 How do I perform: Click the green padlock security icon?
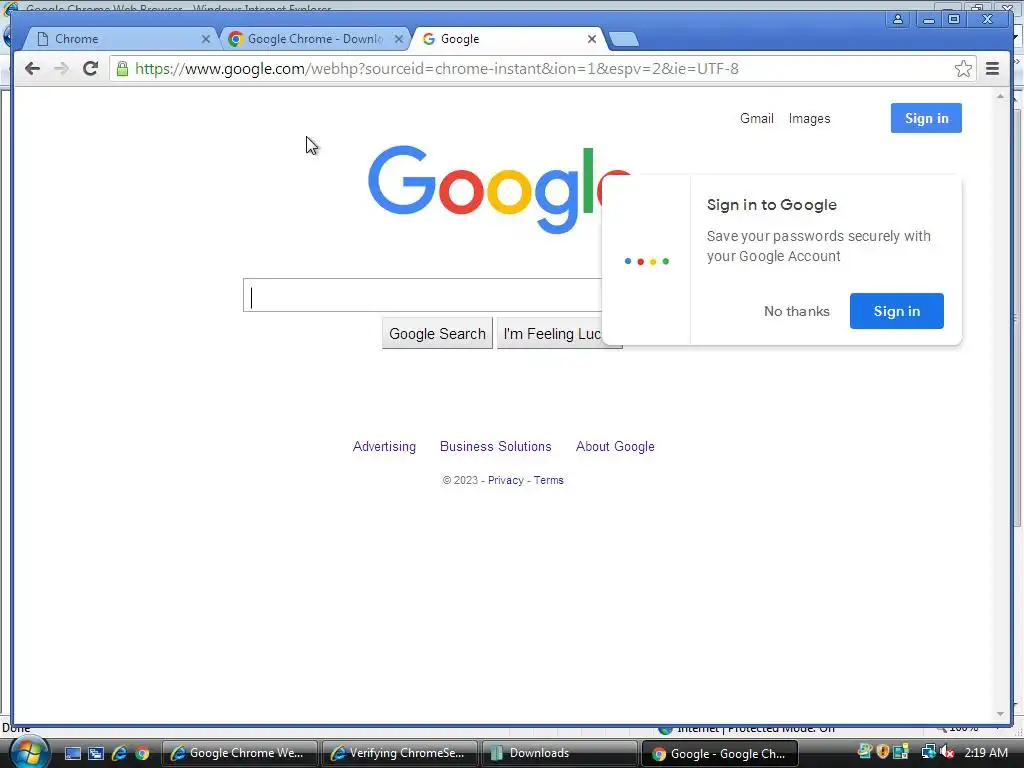122,69
